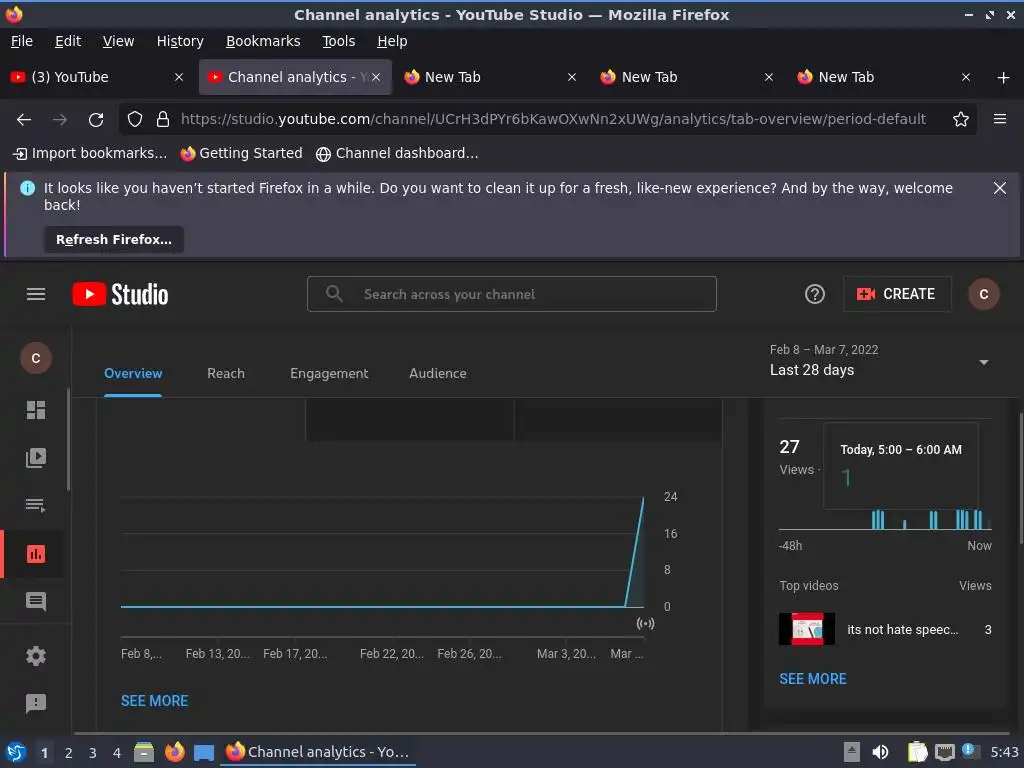Viewport: 1024px width, 768px height.
Task: Click the CREATE button
Action: point(897,294)
